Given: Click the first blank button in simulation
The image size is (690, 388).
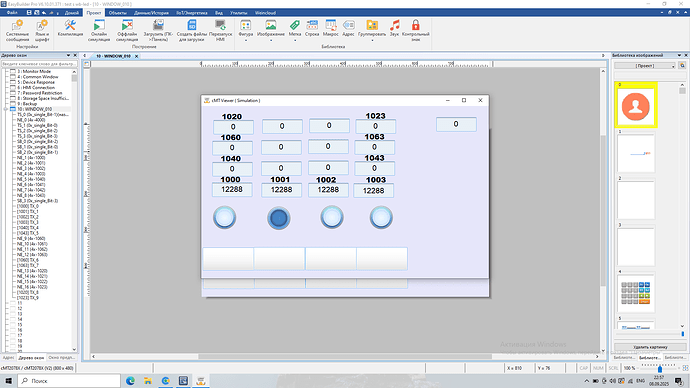Looking at the screenshot, I should pyautogui.click(x=228, y=259).
